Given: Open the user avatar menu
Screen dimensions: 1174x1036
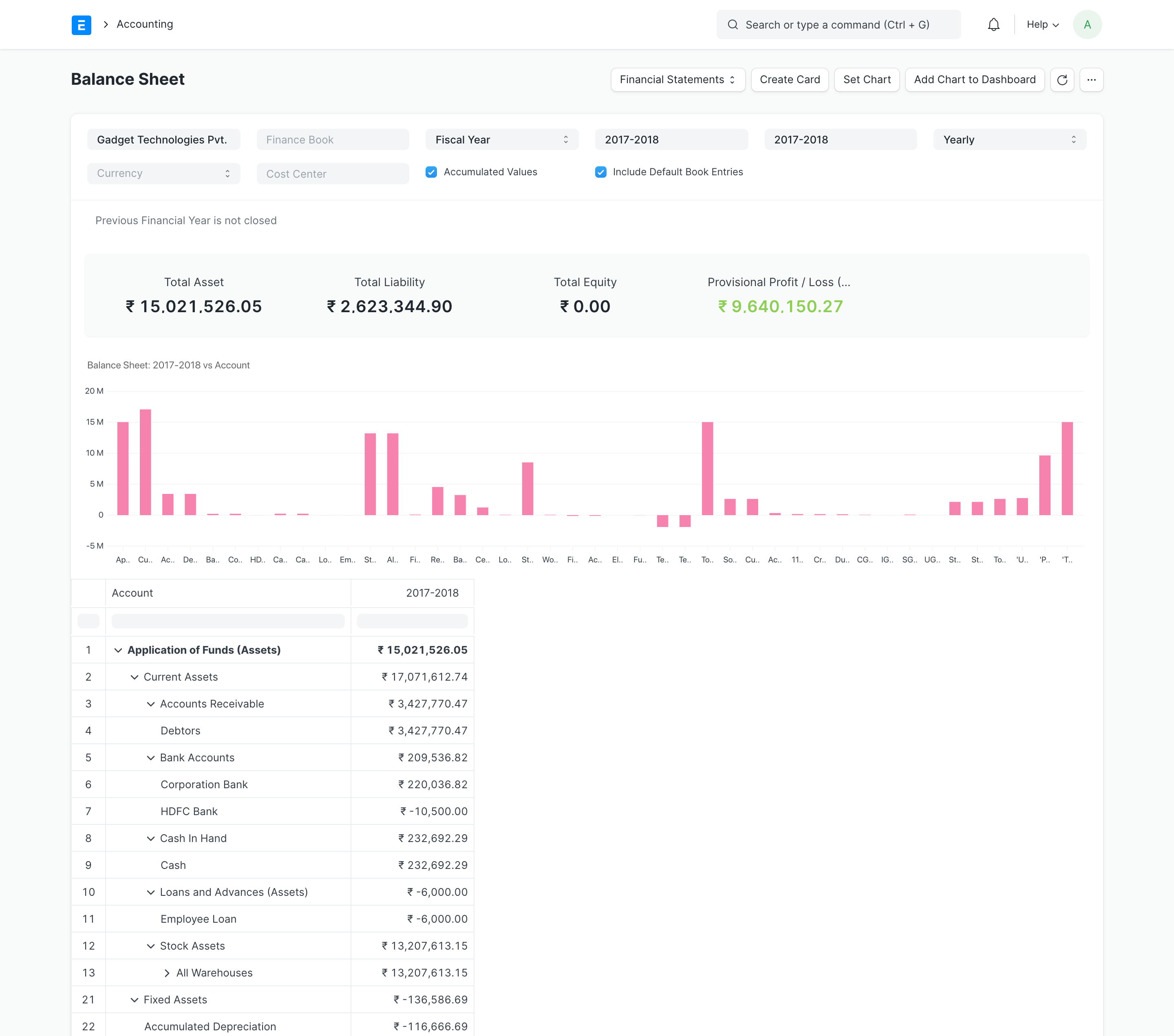Looking at the screenshot, I should pos(1087,24).
